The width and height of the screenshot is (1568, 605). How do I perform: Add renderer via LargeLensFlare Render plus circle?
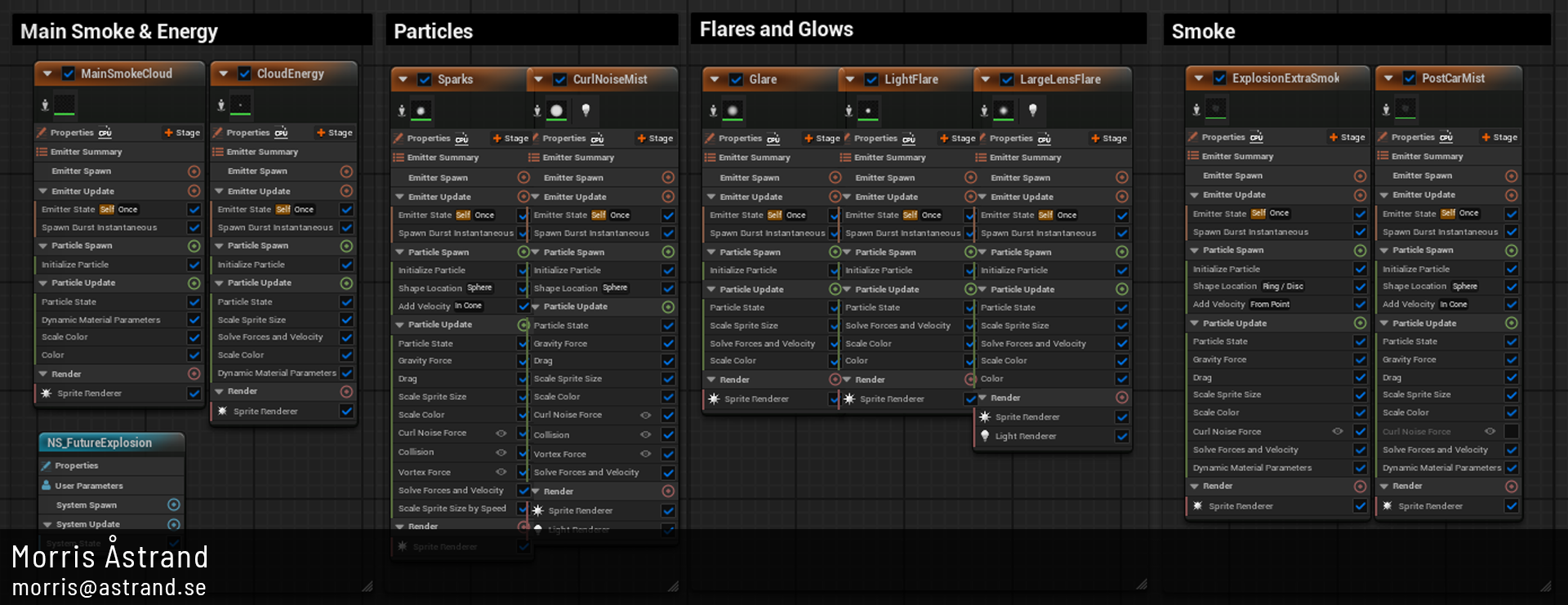pos(1122,398)
